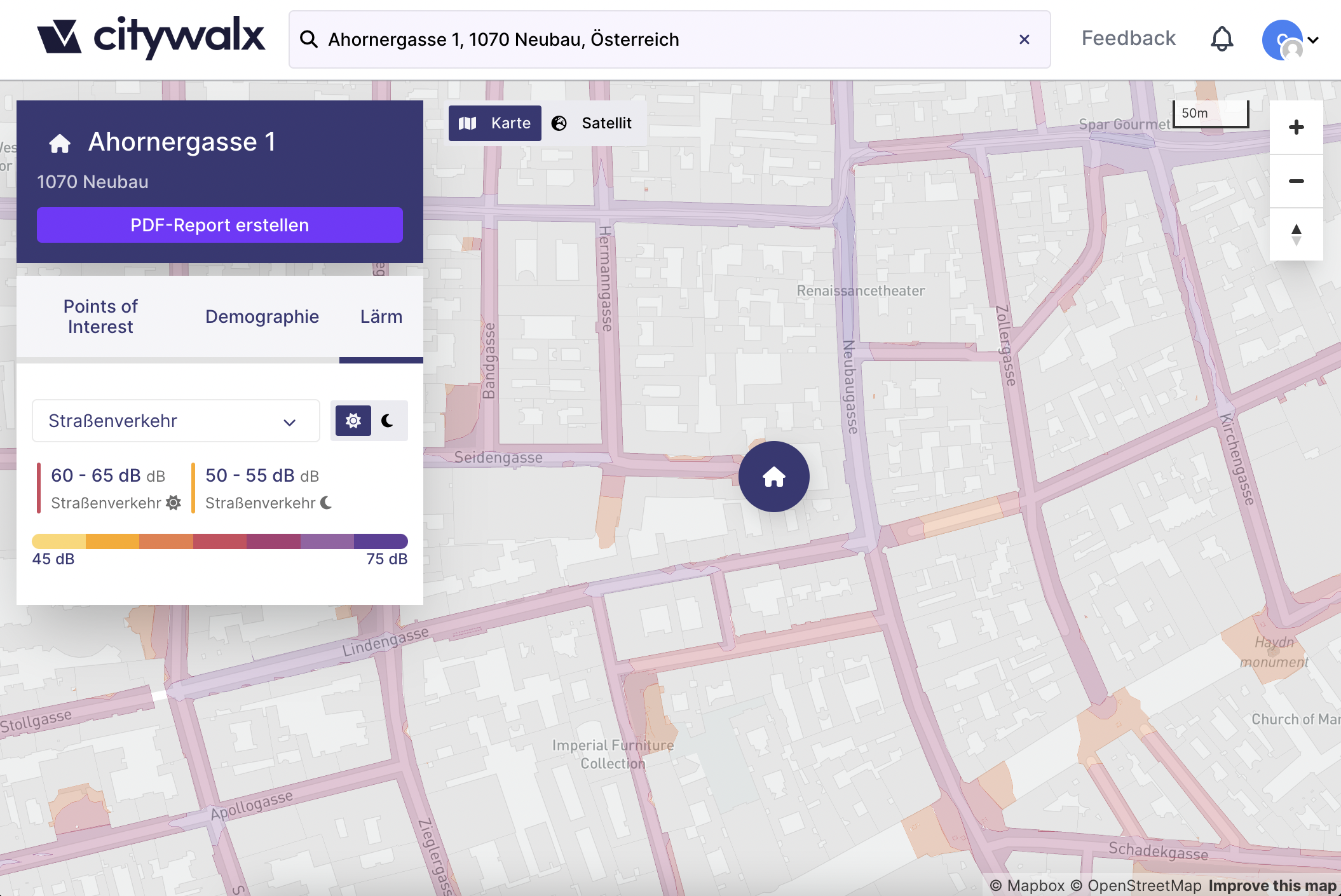Click the Lindengasse street label
This screenshot has height=896, width=1341.
click(x=385, y=642)
